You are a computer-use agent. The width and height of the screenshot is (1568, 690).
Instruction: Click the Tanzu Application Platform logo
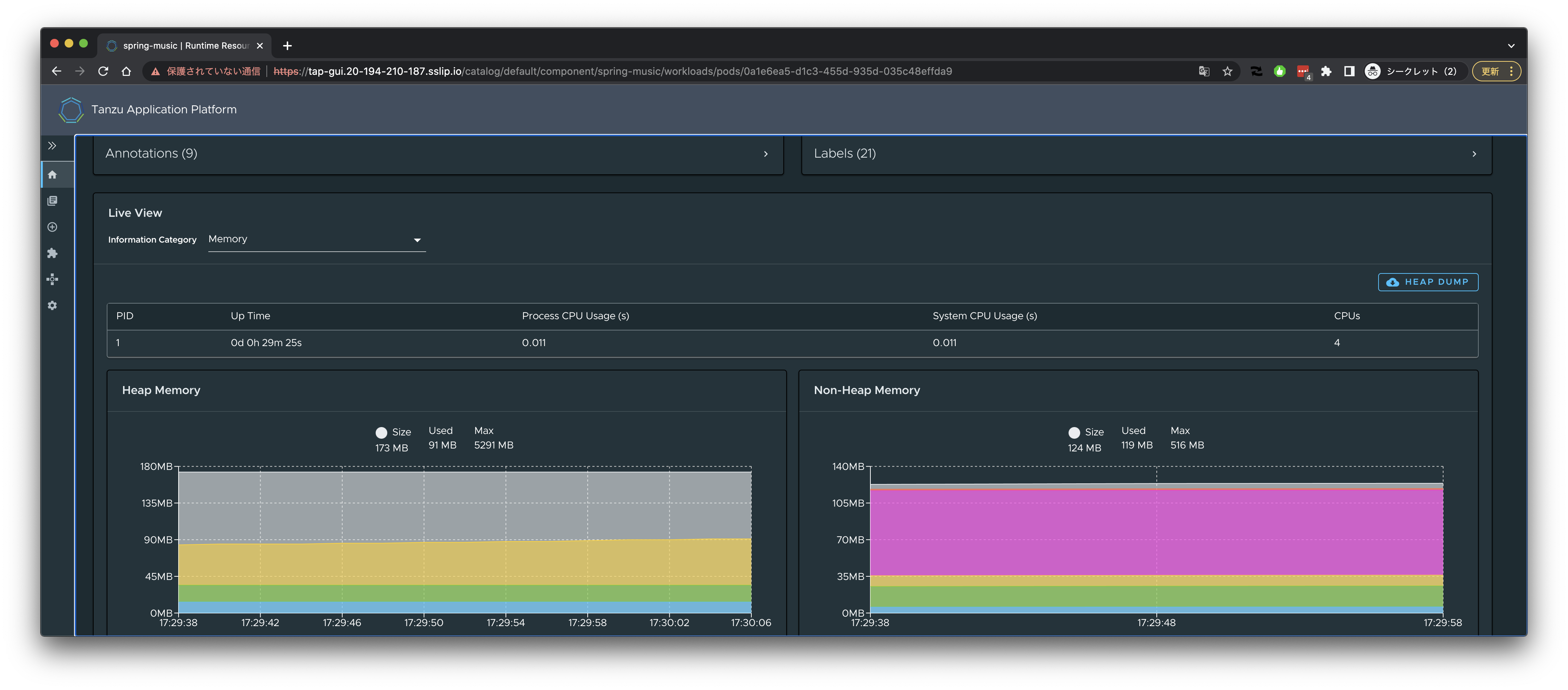coord(71,110)
